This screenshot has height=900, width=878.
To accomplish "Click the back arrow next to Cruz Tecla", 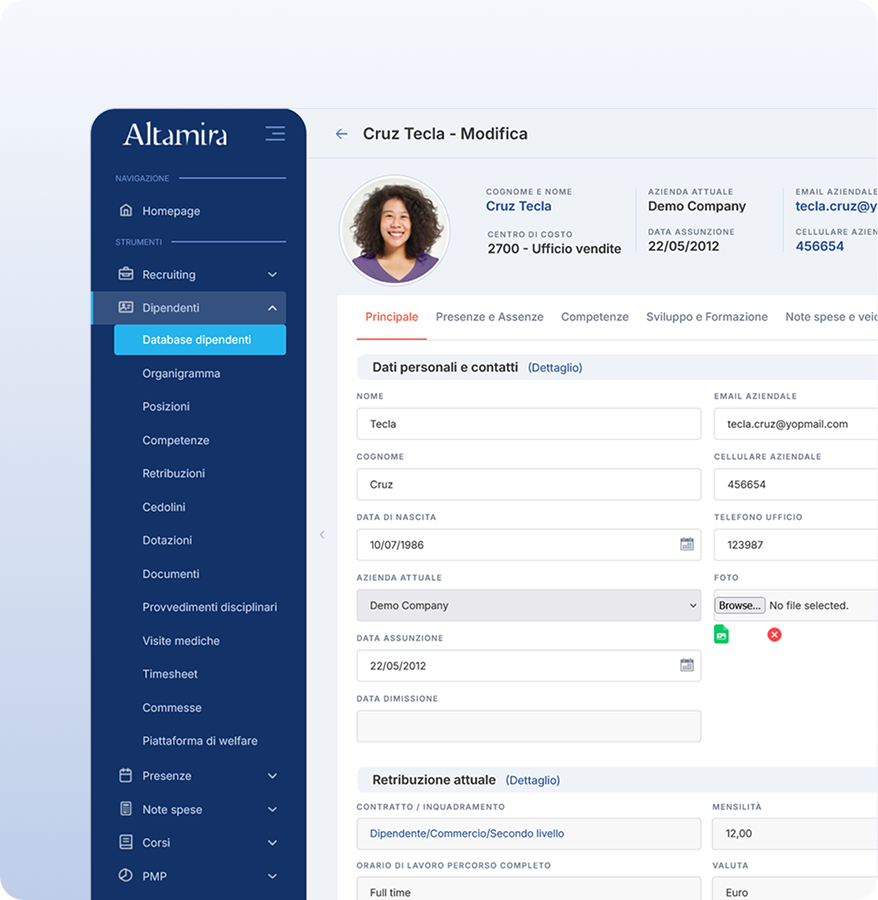I will [340, 133].
